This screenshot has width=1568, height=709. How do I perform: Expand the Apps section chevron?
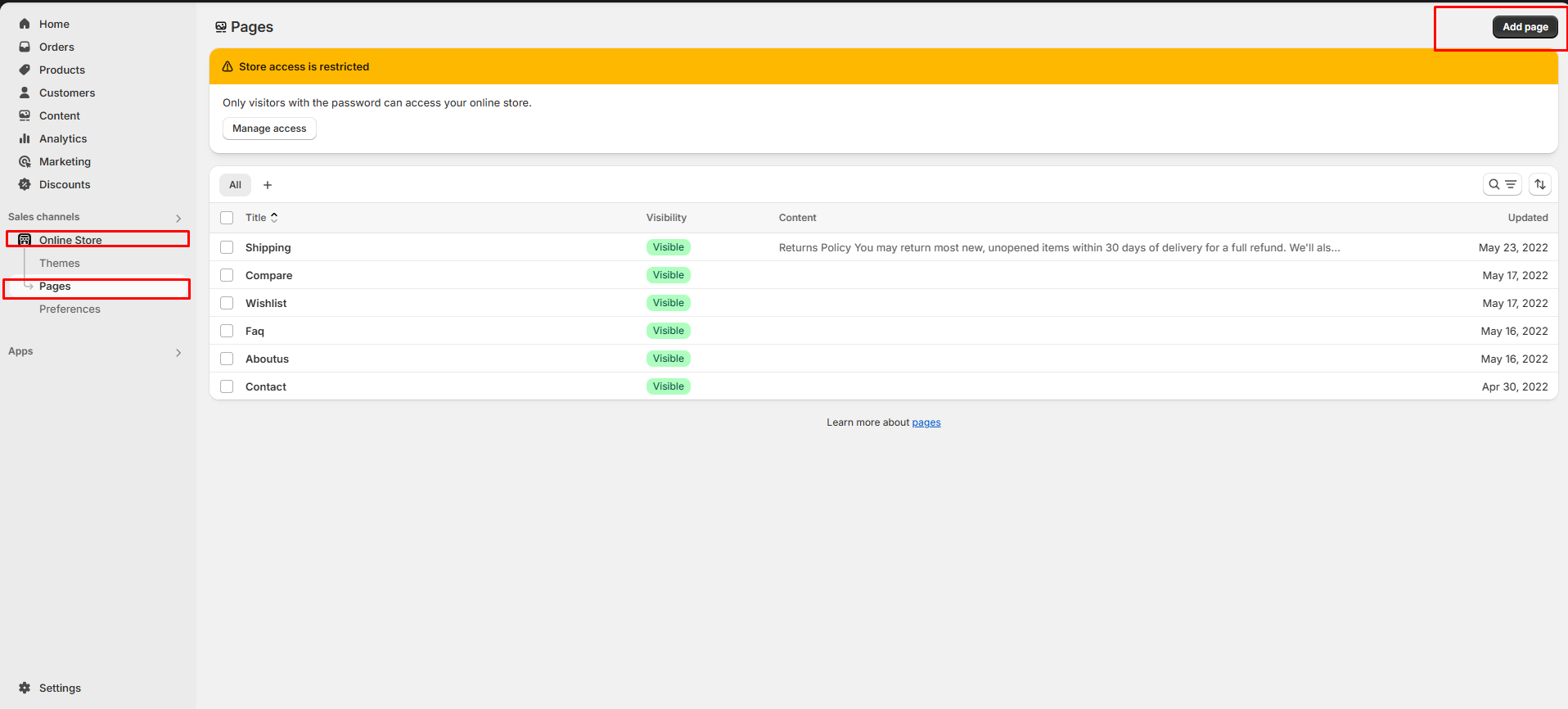pyautogui.click(x=178, y=352)
